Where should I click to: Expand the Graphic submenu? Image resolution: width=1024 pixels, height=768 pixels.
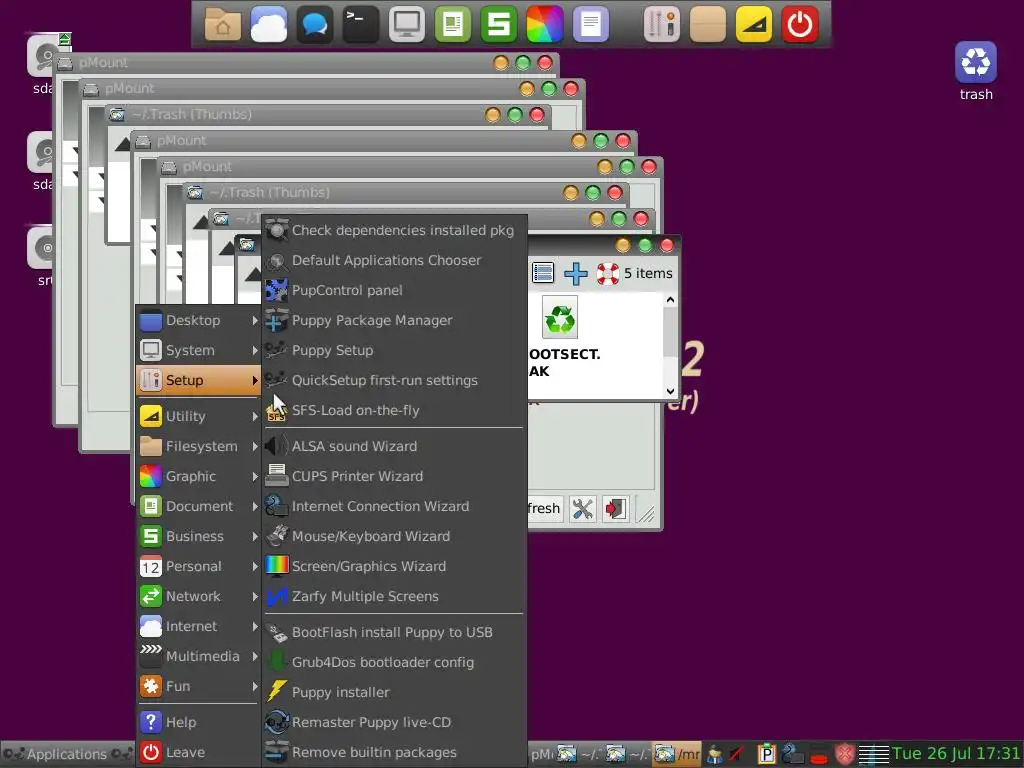199,476
